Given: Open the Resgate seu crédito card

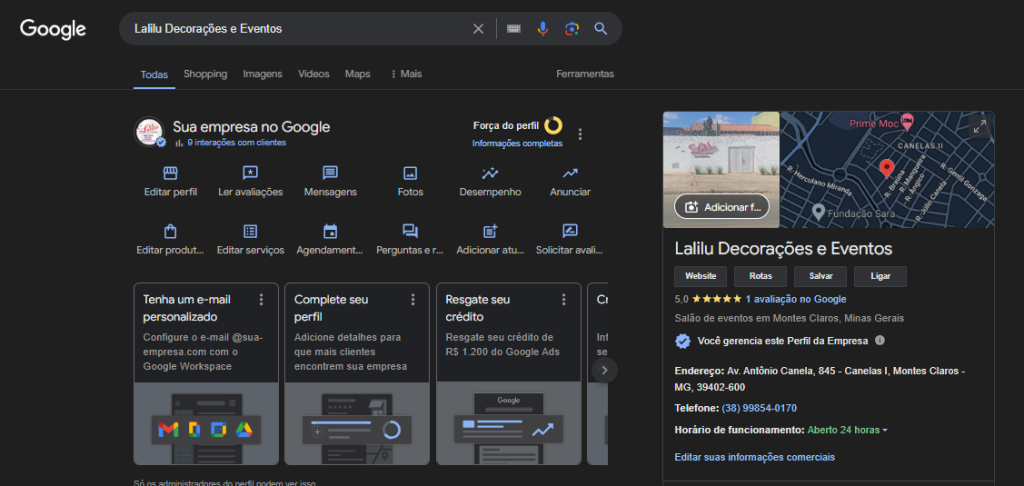Looking at the screenshot, I should pyautogui.click(x=509, y=374).
